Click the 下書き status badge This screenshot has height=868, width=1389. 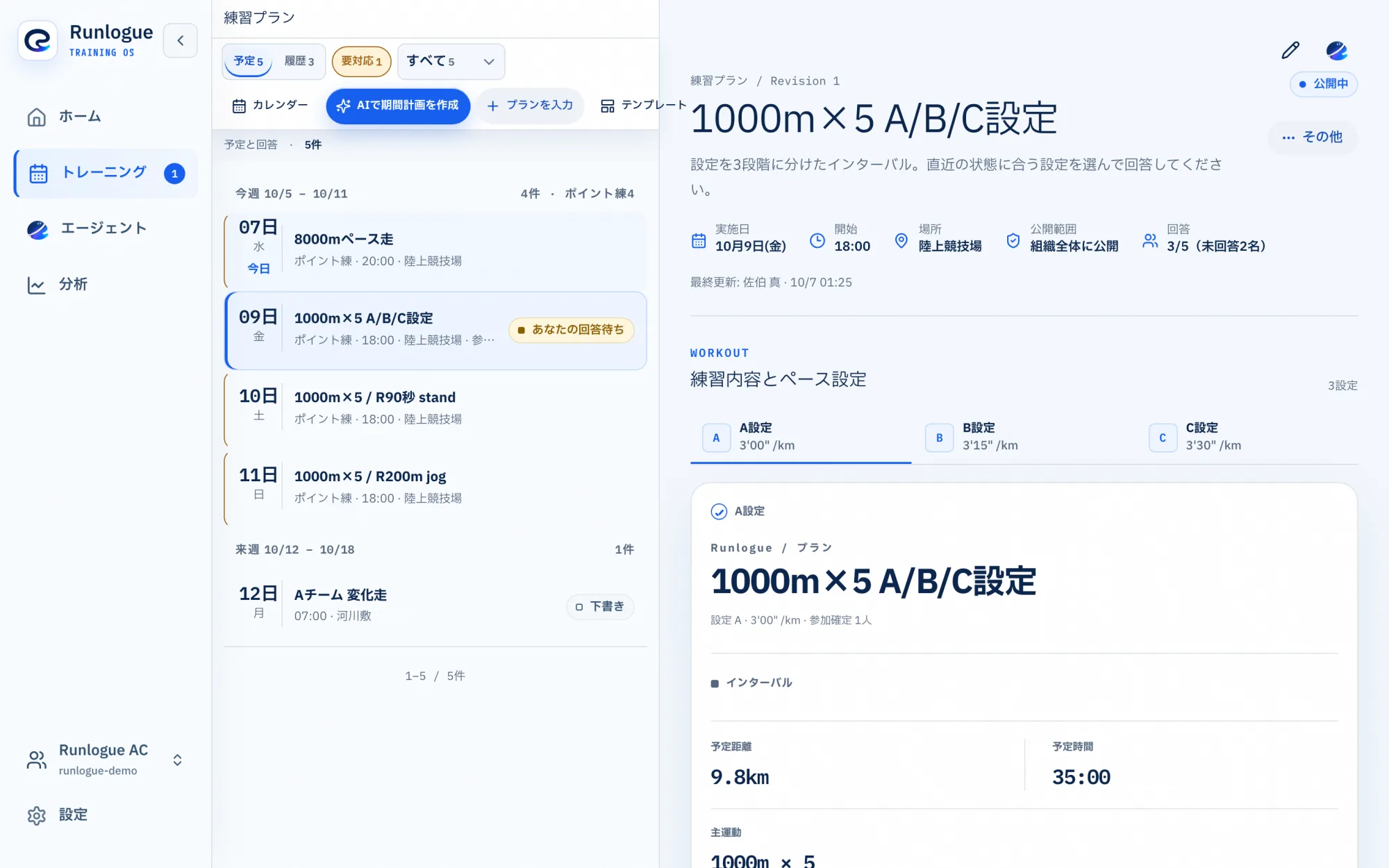[x=600, y=606]
